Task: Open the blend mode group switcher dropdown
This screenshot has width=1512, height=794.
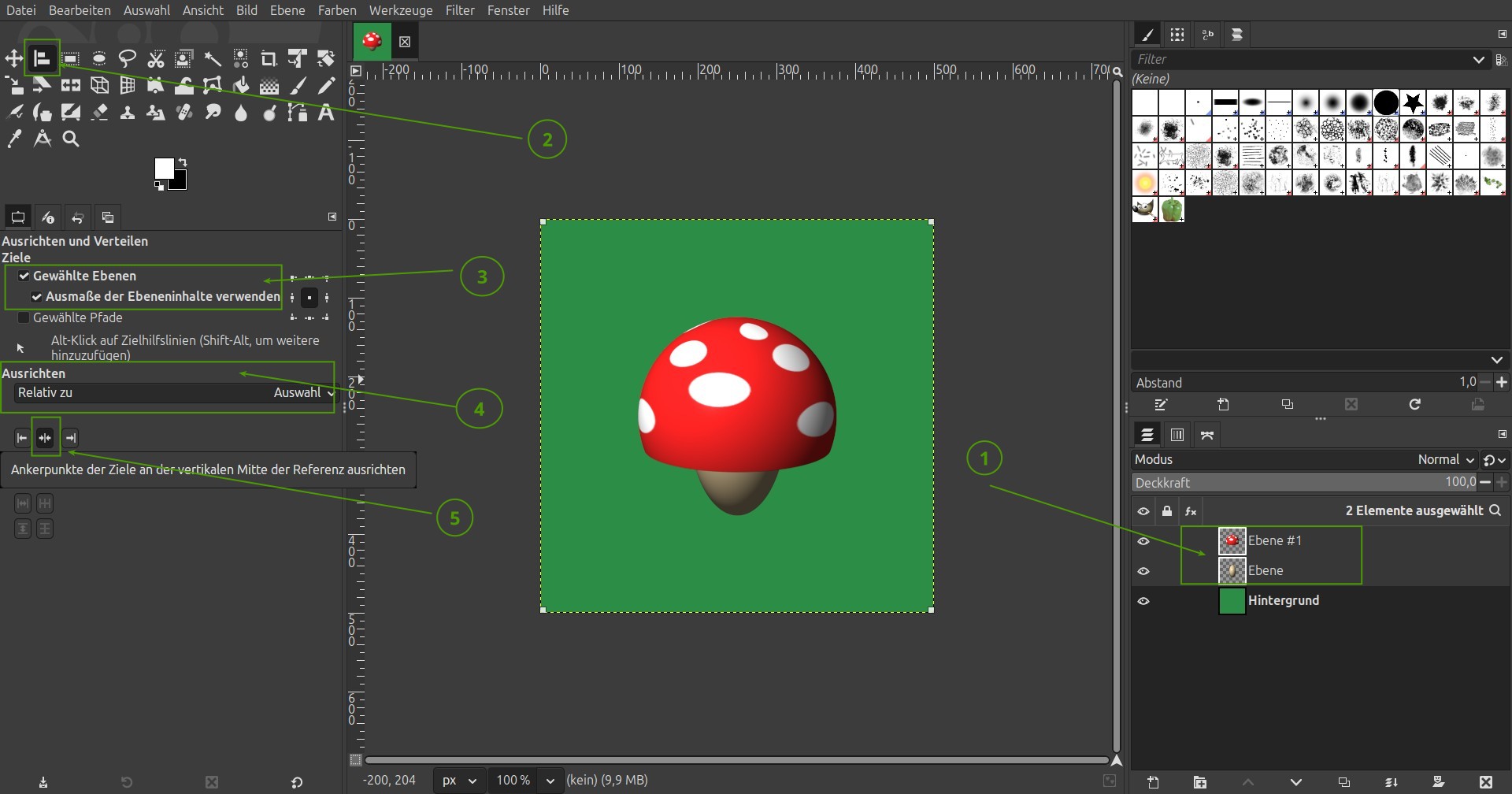Action: pyautogui.click(x=1495, y=460)
